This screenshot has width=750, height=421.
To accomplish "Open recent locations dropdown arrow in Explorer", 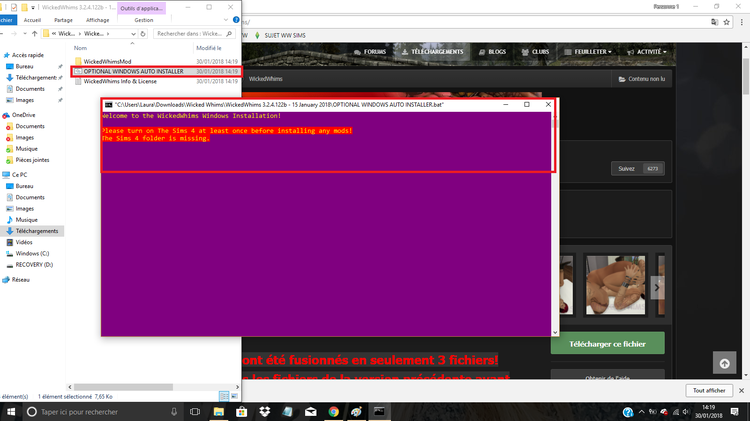I will click(25, 33).
